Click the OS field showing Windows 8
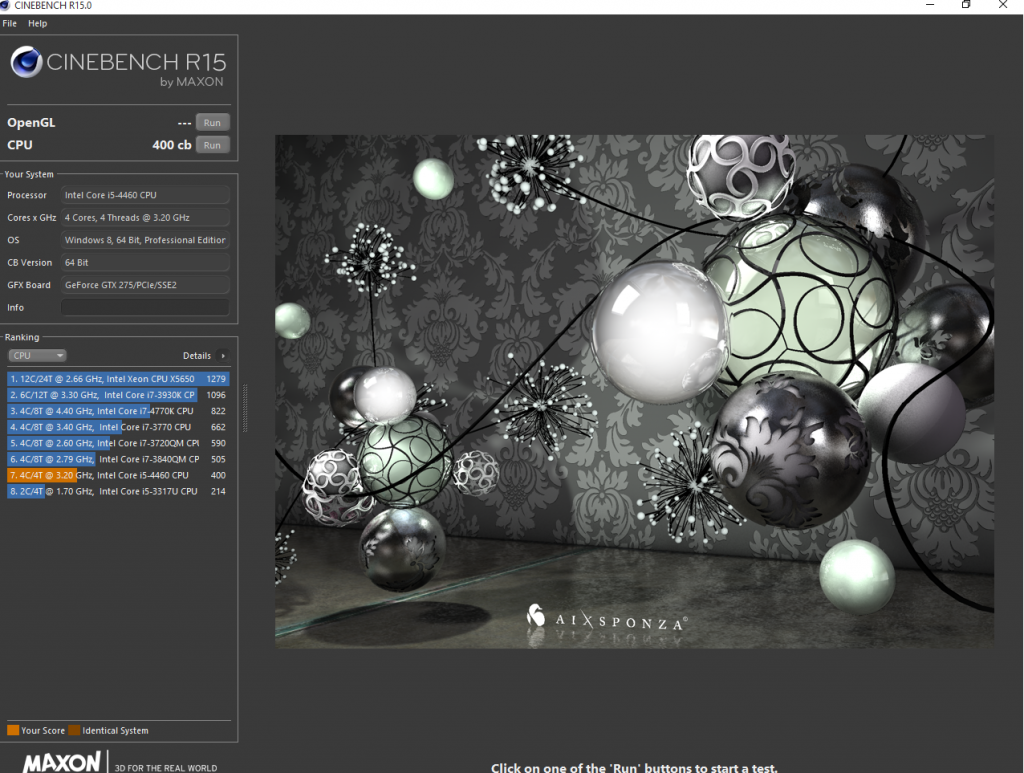1024x773 pixels. point(145,240)
